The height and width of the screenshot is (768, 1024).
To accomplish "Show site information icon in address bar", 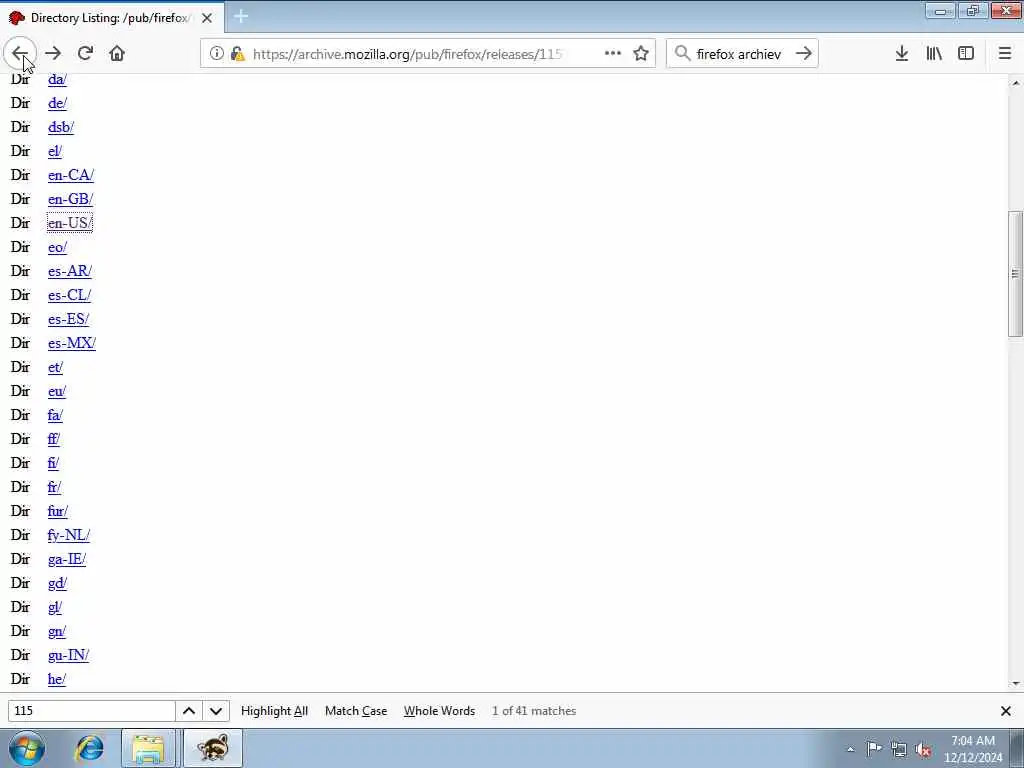I will (x=217, y=54).
